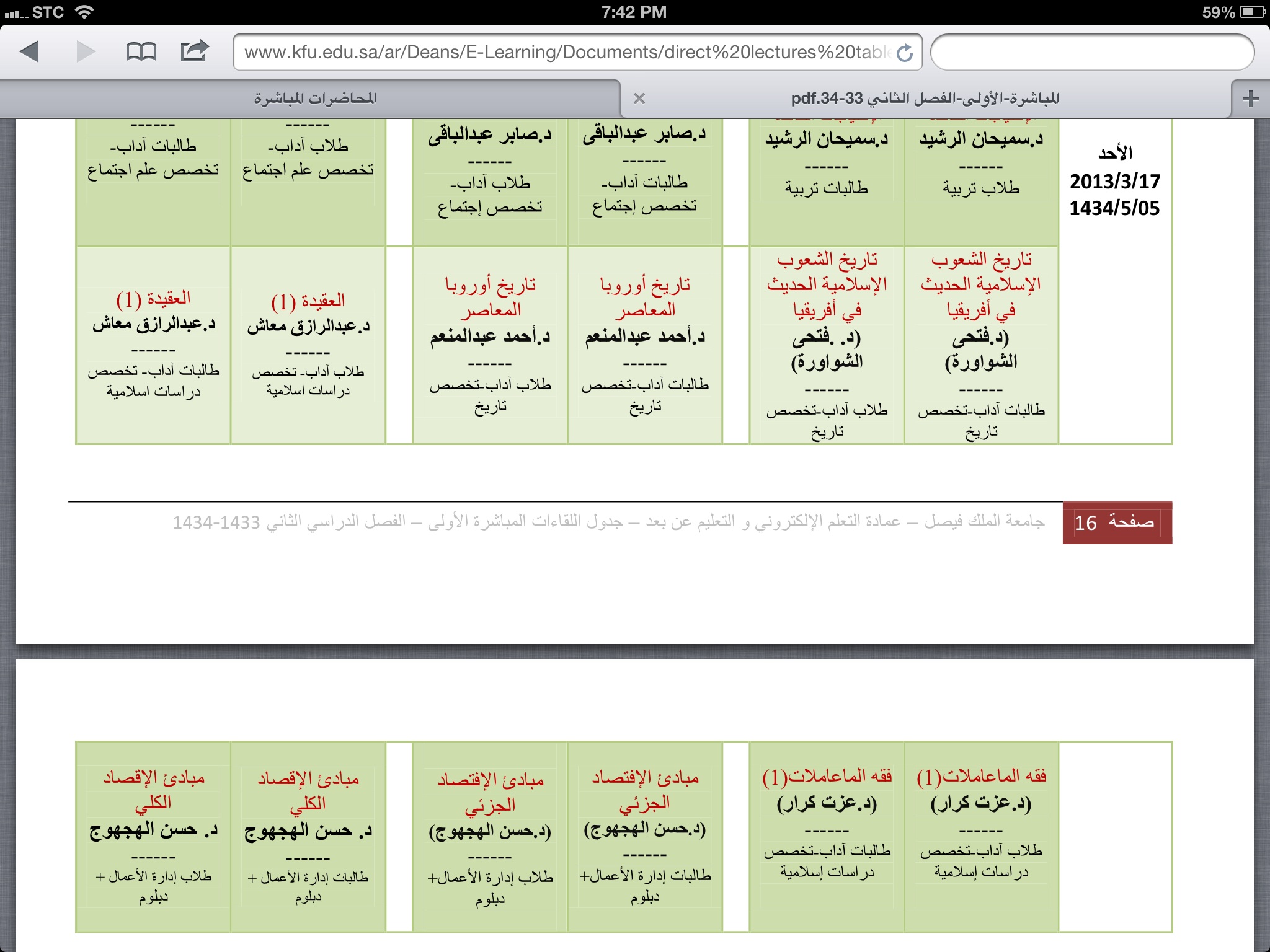Tap the share arrow icon
Screen dimensions: 1270x952
pyautogui.click(x=195, y=51)
